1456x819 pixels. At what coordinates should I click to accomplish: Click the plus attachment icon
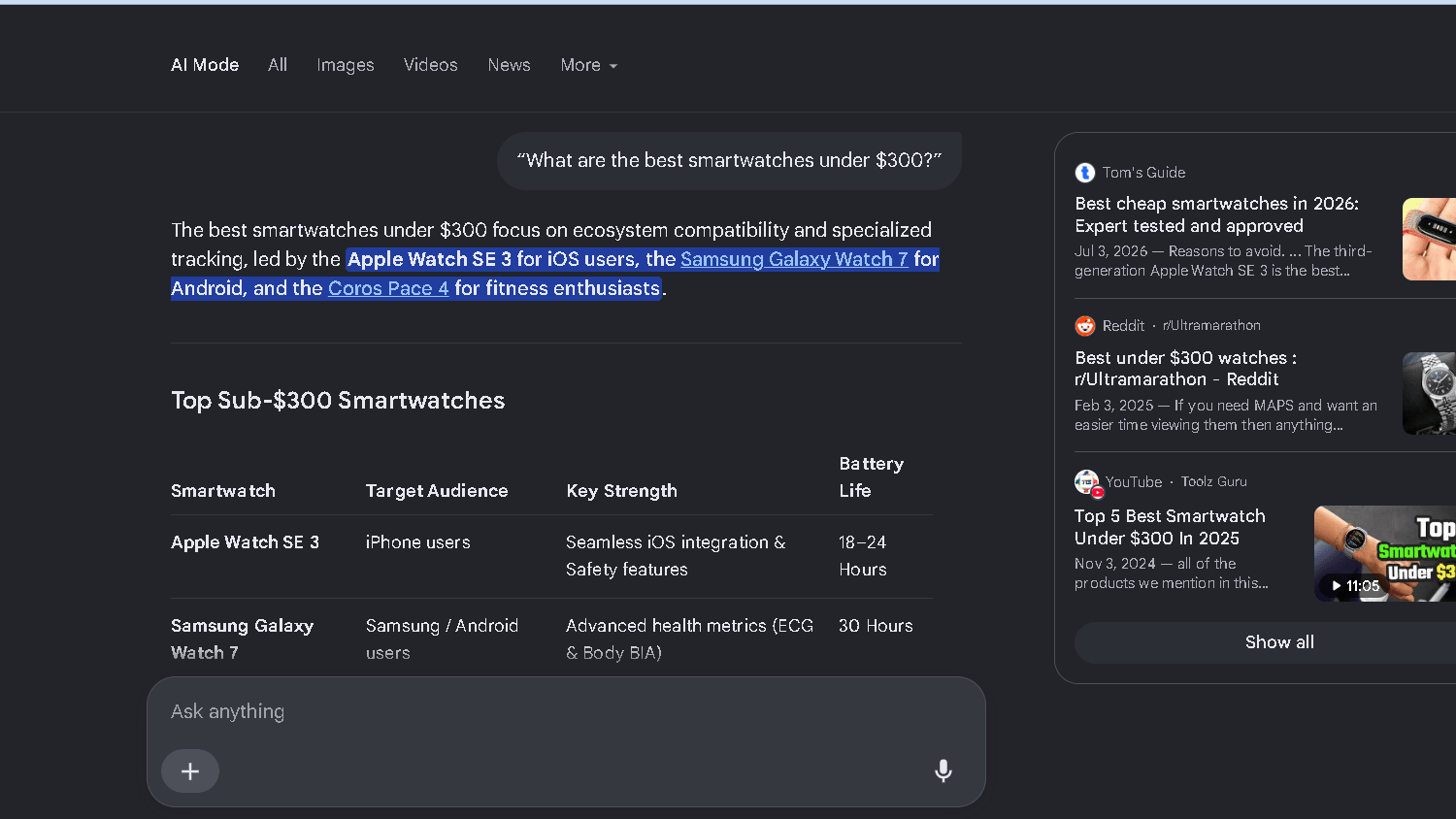pos(190,771)
